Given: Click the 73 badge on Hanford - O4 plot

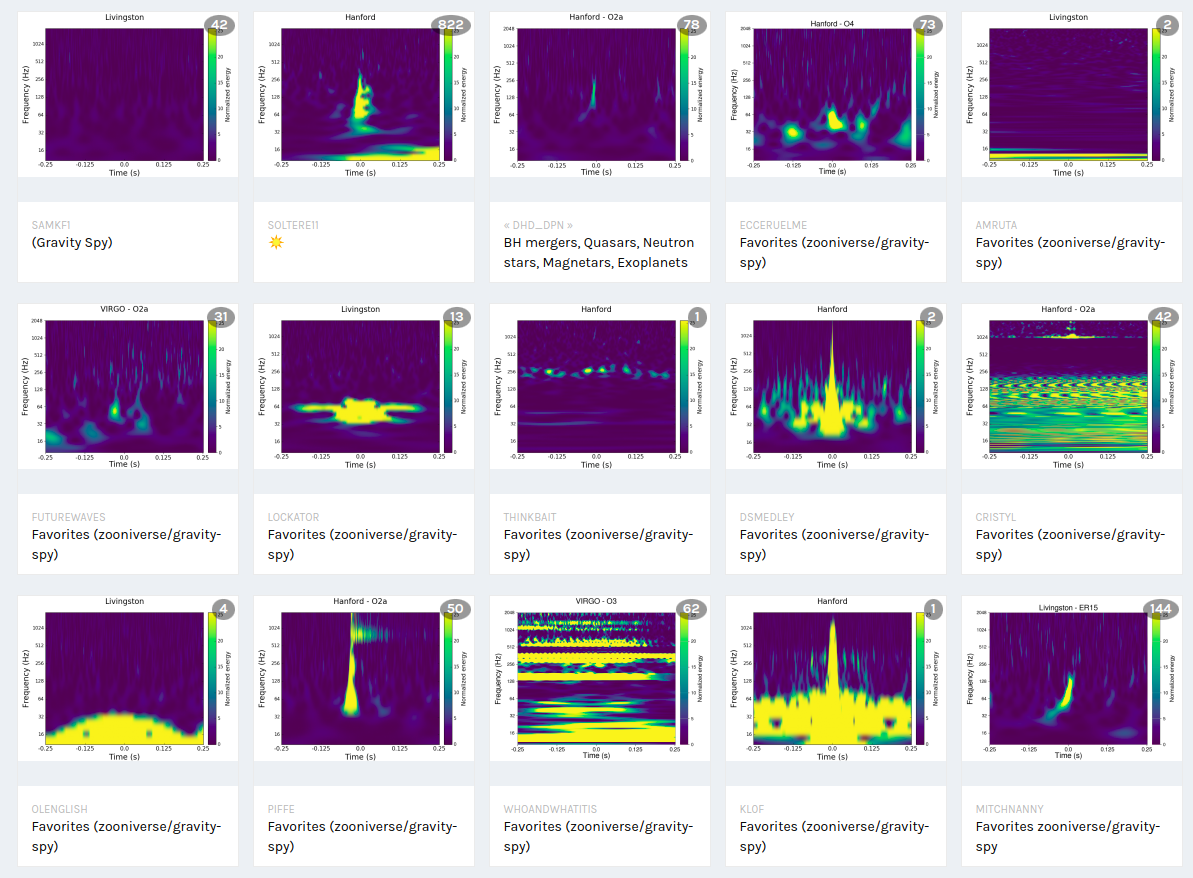Looking at the screenshot, I should [x=926, y=25].
